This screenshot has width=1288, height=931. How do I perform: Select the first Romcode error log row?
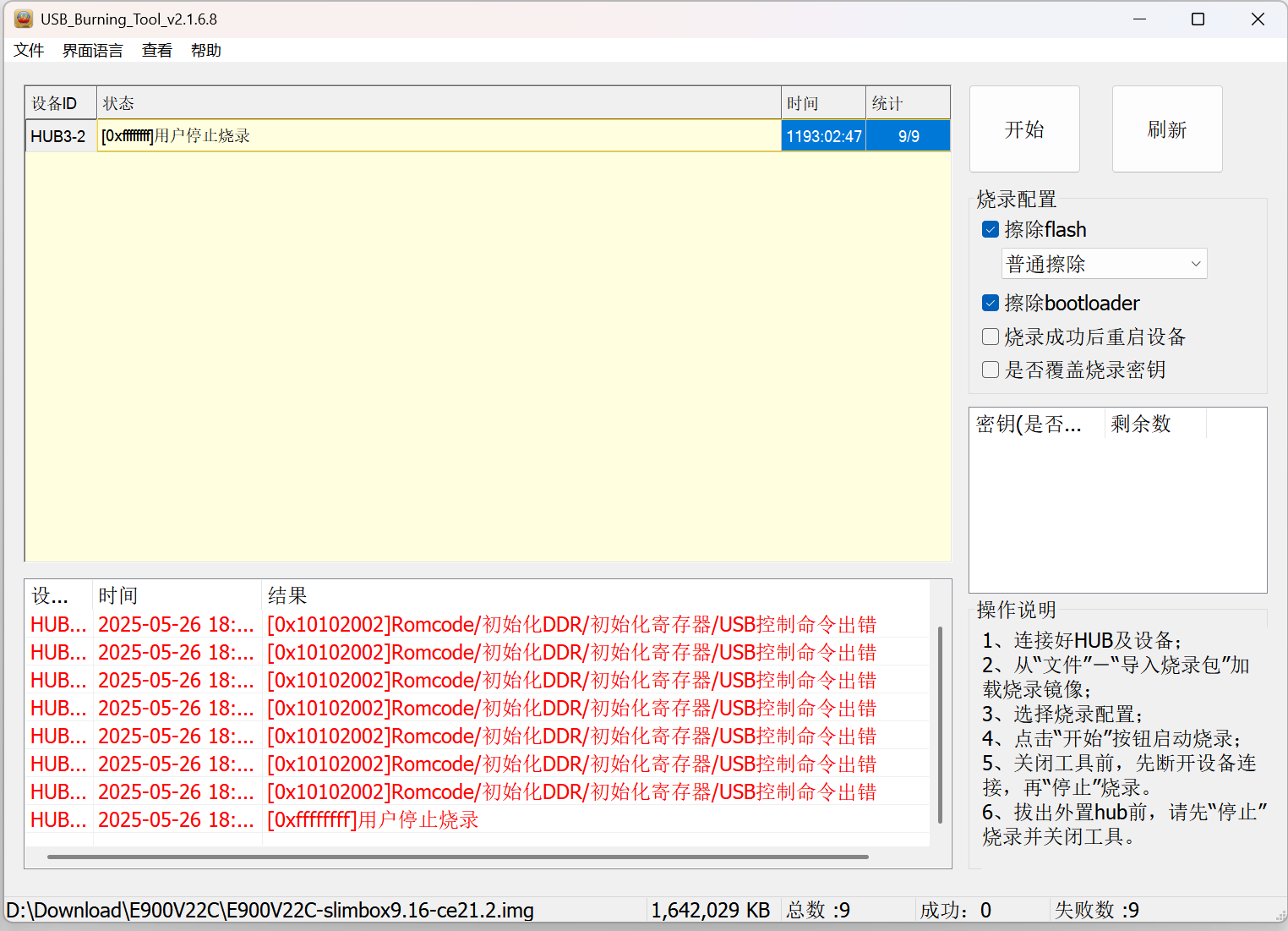point(478,624)
